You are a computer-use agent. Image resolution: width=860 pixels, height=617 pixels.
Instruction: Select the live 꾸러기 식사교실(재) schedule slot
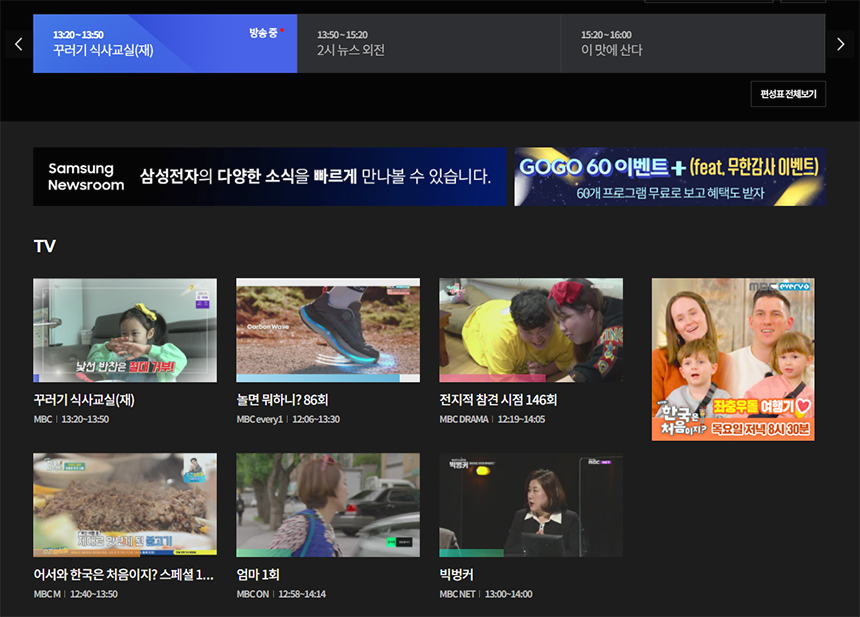(165, 43)
